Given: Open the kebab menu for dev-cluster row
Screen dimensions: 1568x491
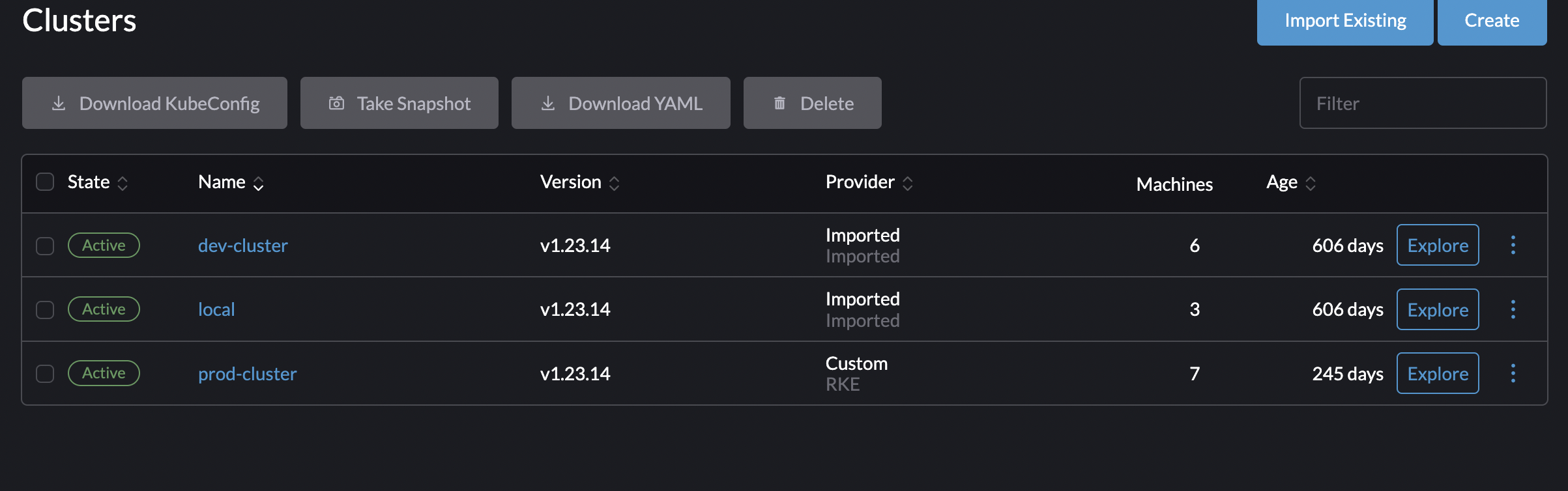Looking at the screenshot, I should 1513,245.
